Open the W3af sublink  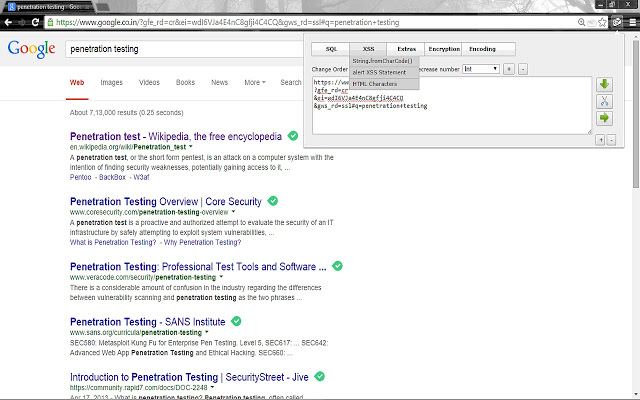point(141,177)
